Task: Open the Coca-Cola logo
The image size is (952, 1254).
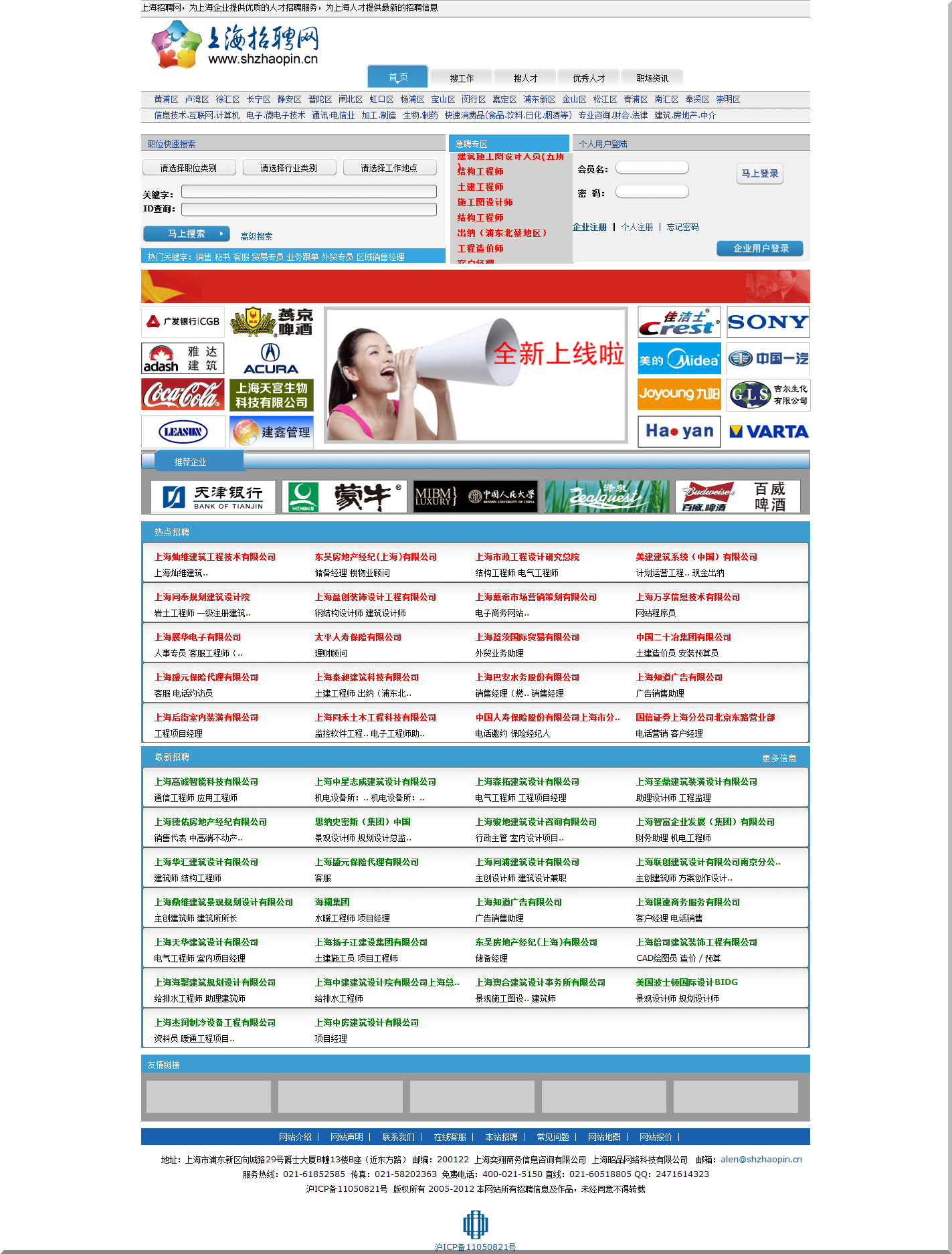Action: pyautogui.click(x=183, y=395)
